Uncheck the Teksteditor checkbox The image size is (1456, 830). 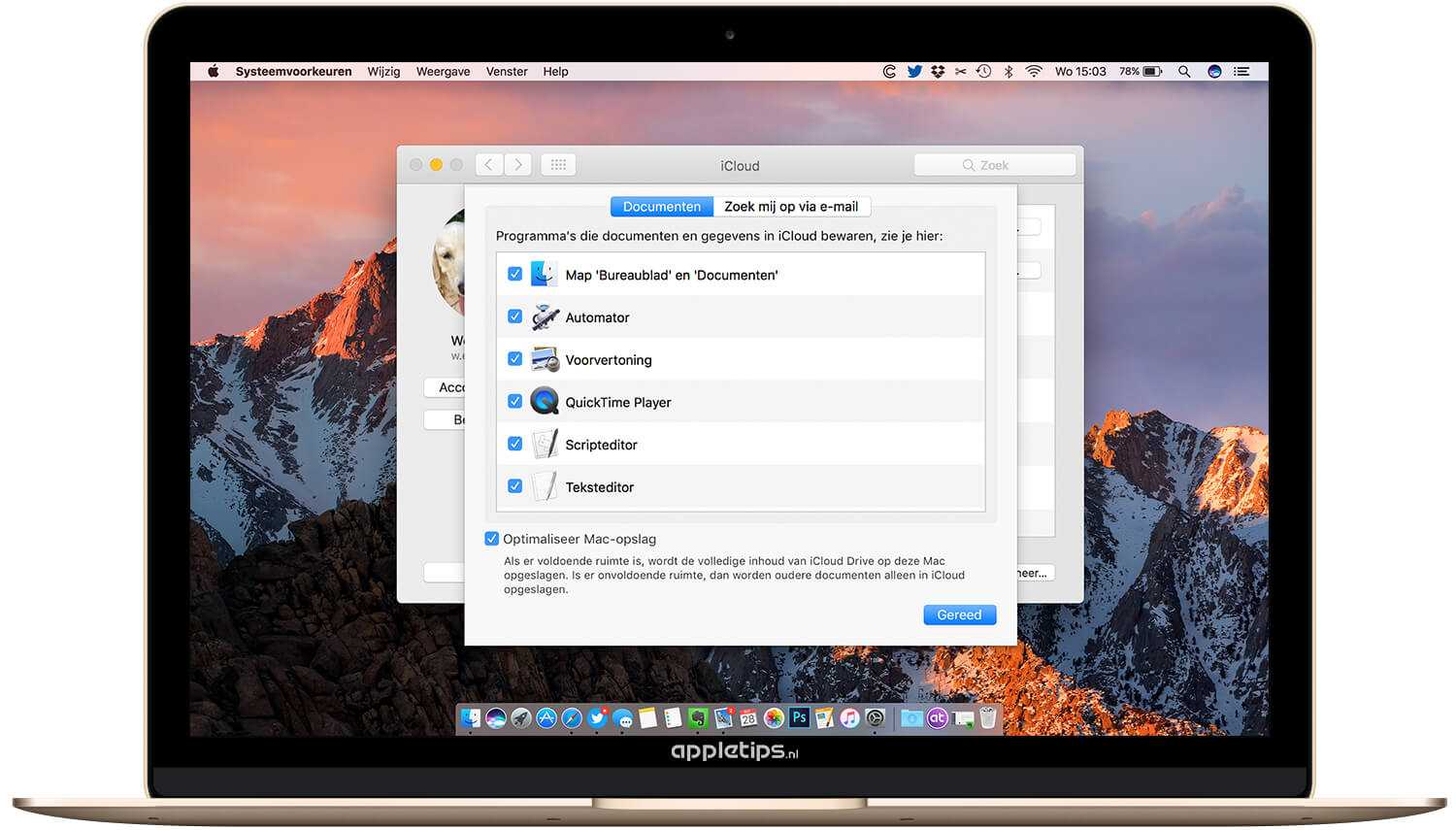click(x=515, y=486)
